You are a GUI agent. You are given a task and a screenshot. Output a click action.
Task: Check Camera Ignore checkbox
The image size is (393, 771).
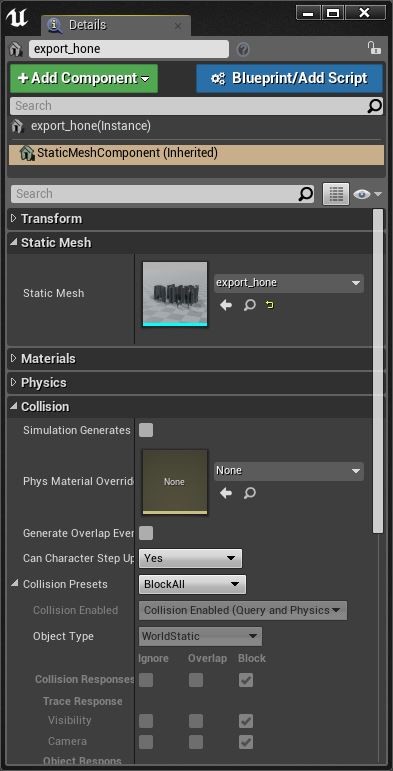tap(146, 742)
